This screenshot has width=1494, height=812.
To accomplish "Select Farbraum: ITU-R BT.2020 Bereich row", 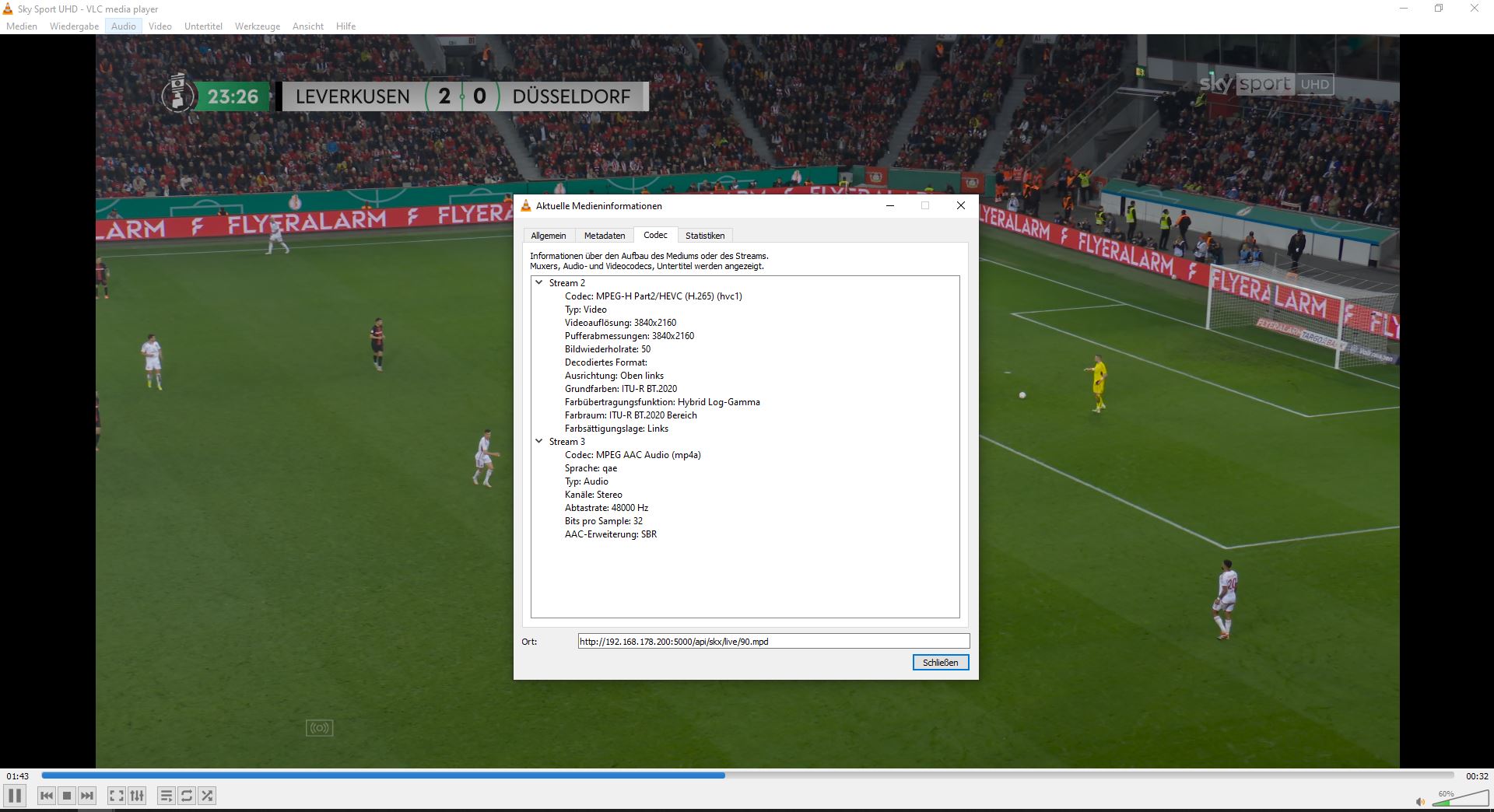I will point(631,415).
